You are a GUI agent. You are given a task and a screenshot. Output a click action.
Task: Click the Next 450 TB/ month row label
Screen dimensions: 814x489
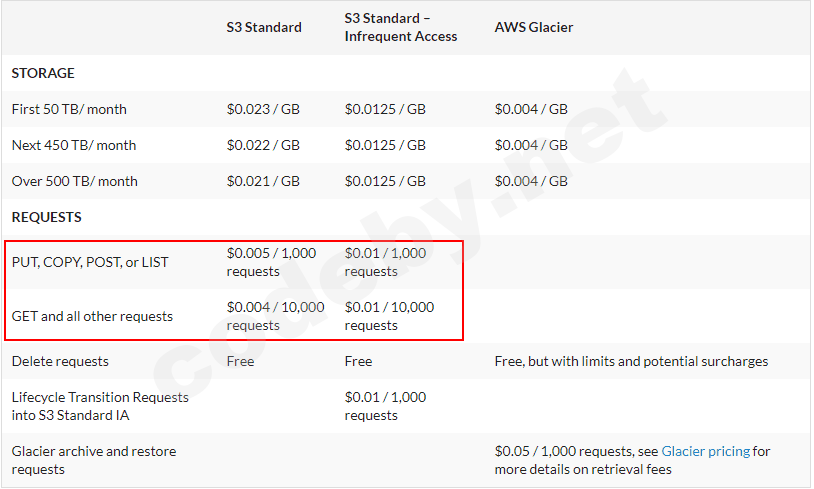pos(74,145)
